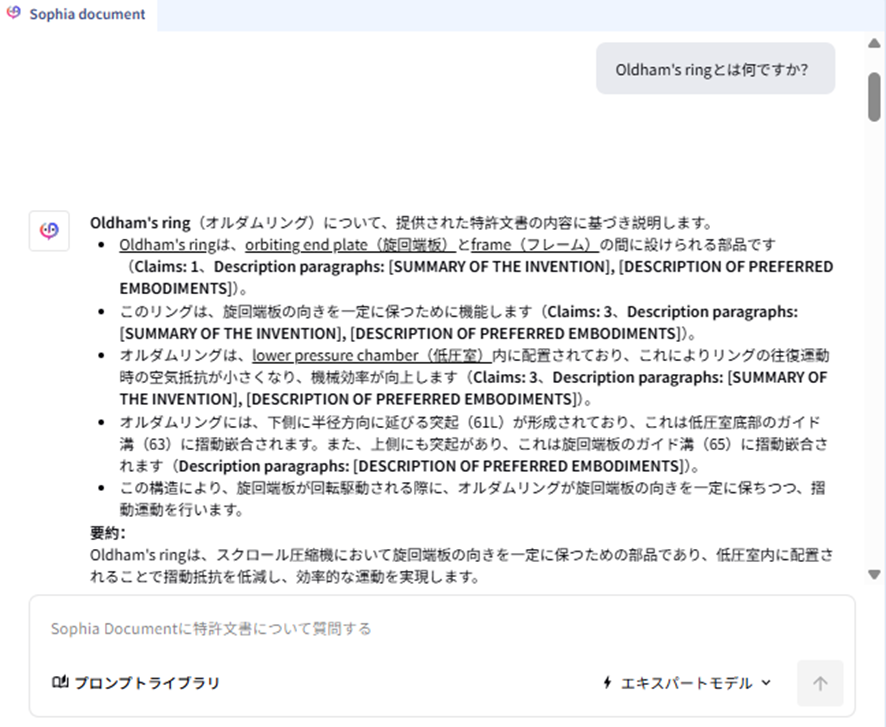Click the vertical scrollbar thumb
886x727 pixels.
(874, 97)
